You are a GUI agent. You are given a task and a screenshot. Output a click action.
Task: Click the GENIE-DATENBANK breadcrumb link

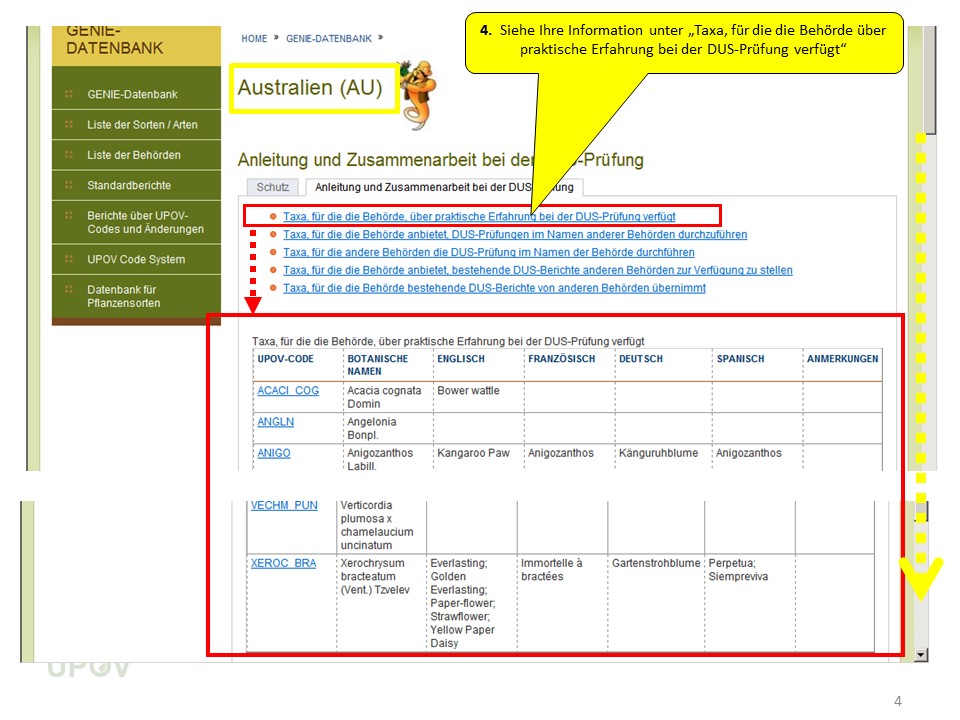(329, 39)
